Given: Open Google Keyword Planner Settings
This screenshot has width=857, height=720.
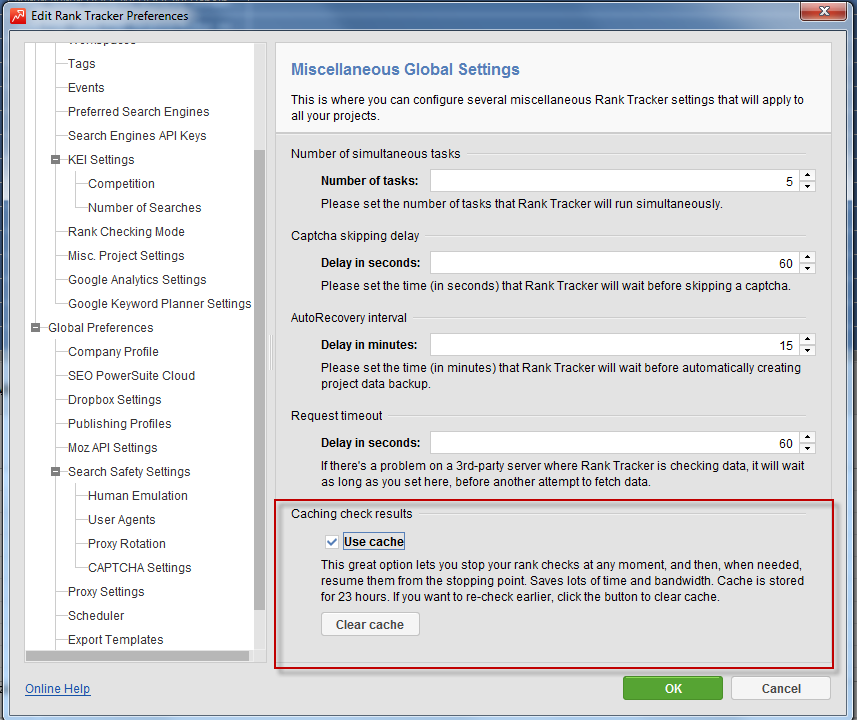Looking at the screenshot, I should click(x=160, y=304).
